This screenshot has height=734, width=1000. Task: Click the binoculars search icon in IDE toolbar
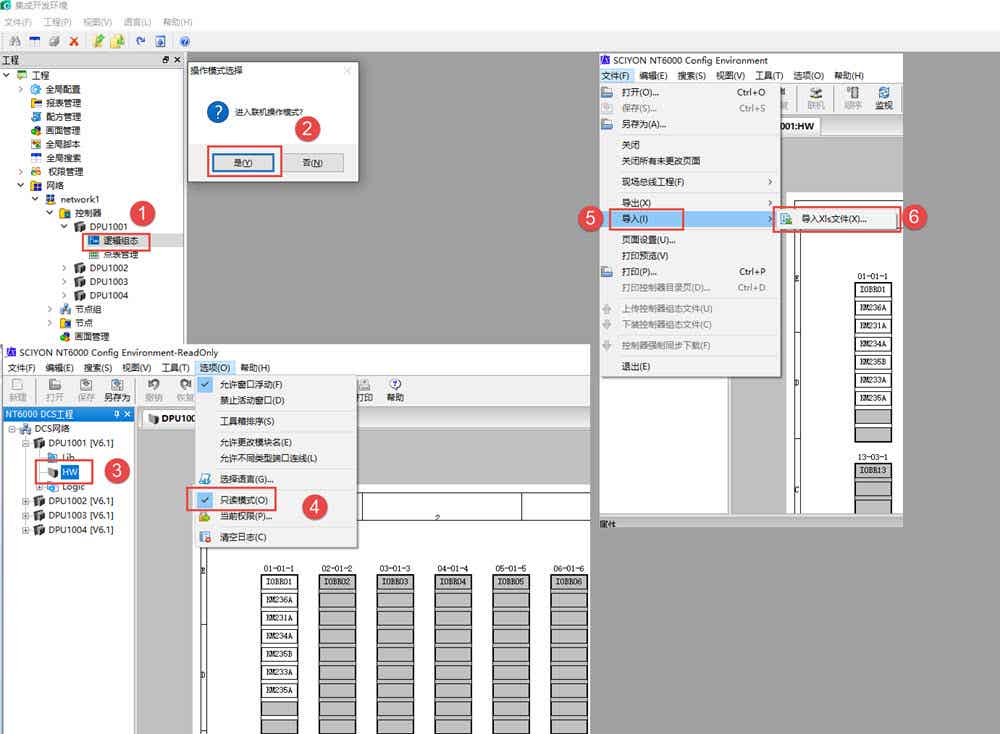[x=15, y=41]
